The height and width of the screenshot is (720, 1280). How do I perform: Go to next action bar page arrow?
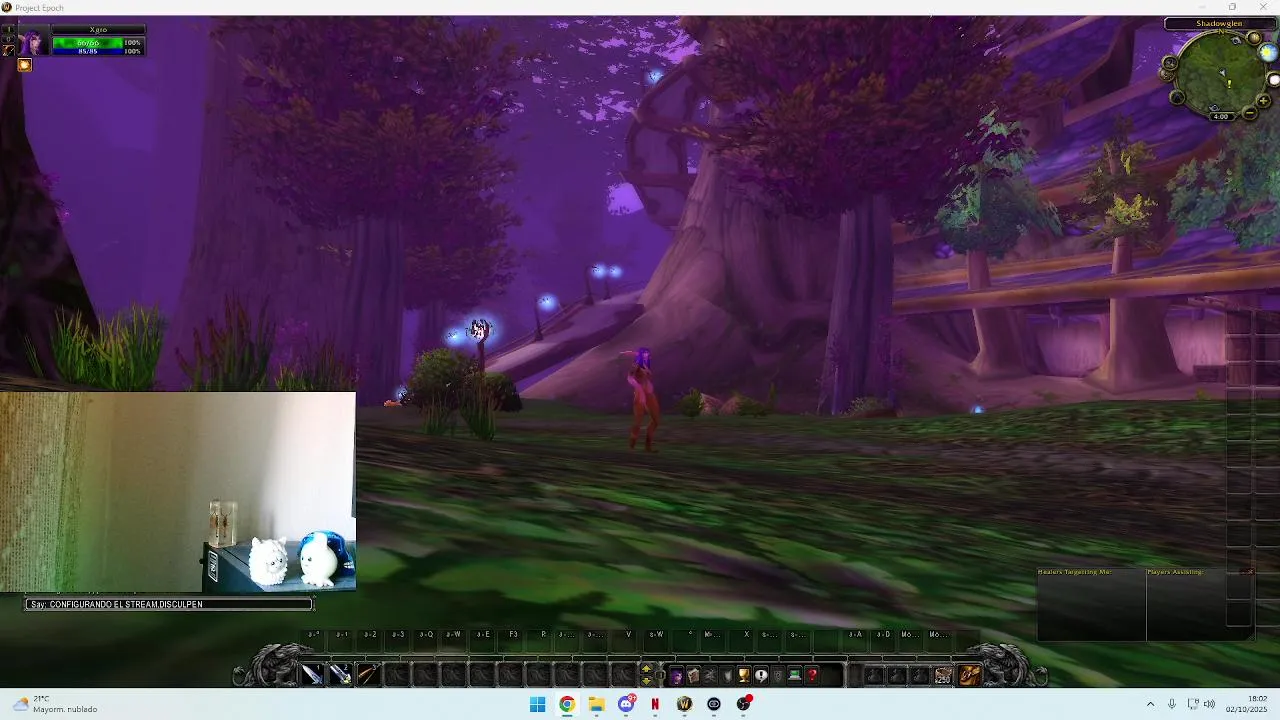(x=646, y=667)
